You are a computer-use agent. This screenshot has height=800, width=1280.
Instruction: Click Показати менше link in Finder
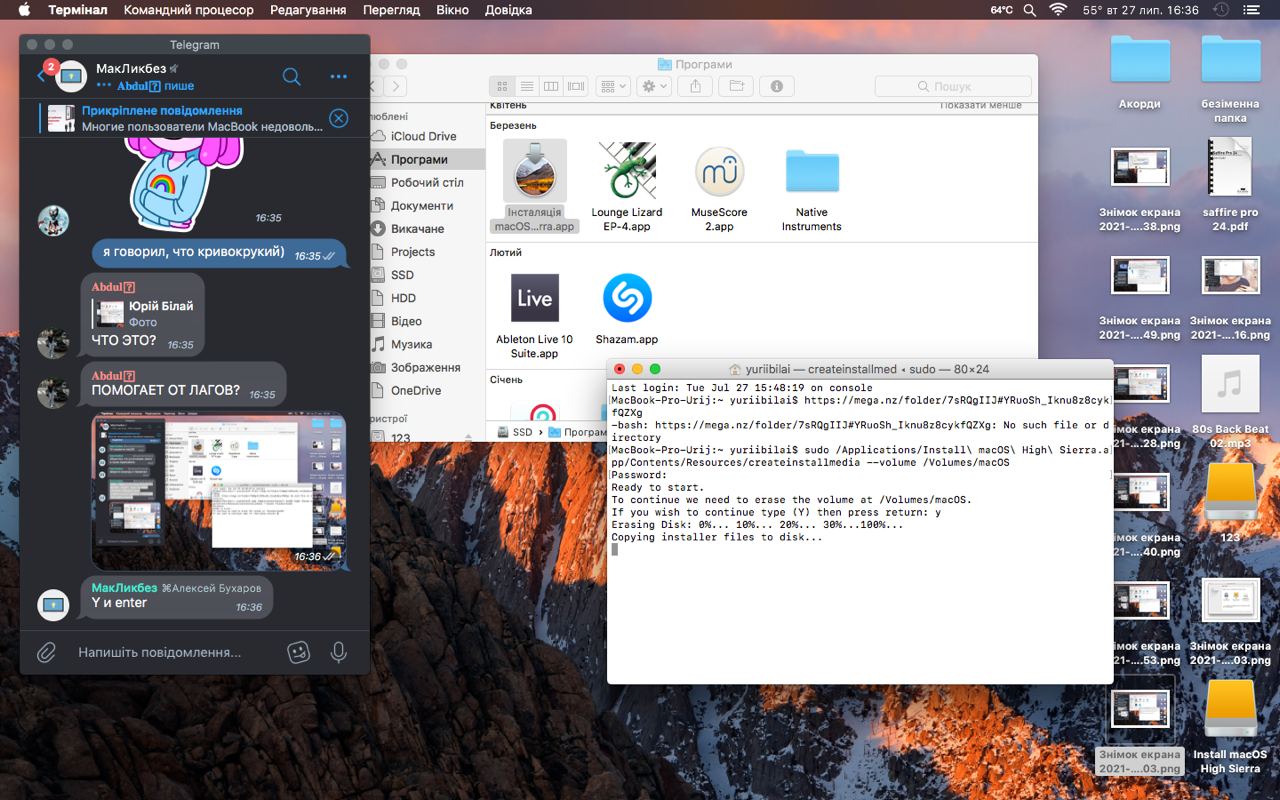[x=980, y=105]
